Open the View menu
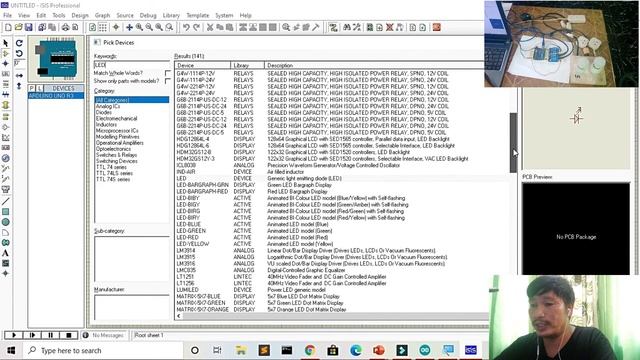The height and width of the screenshot is (360, 640). tap(24, 15)
